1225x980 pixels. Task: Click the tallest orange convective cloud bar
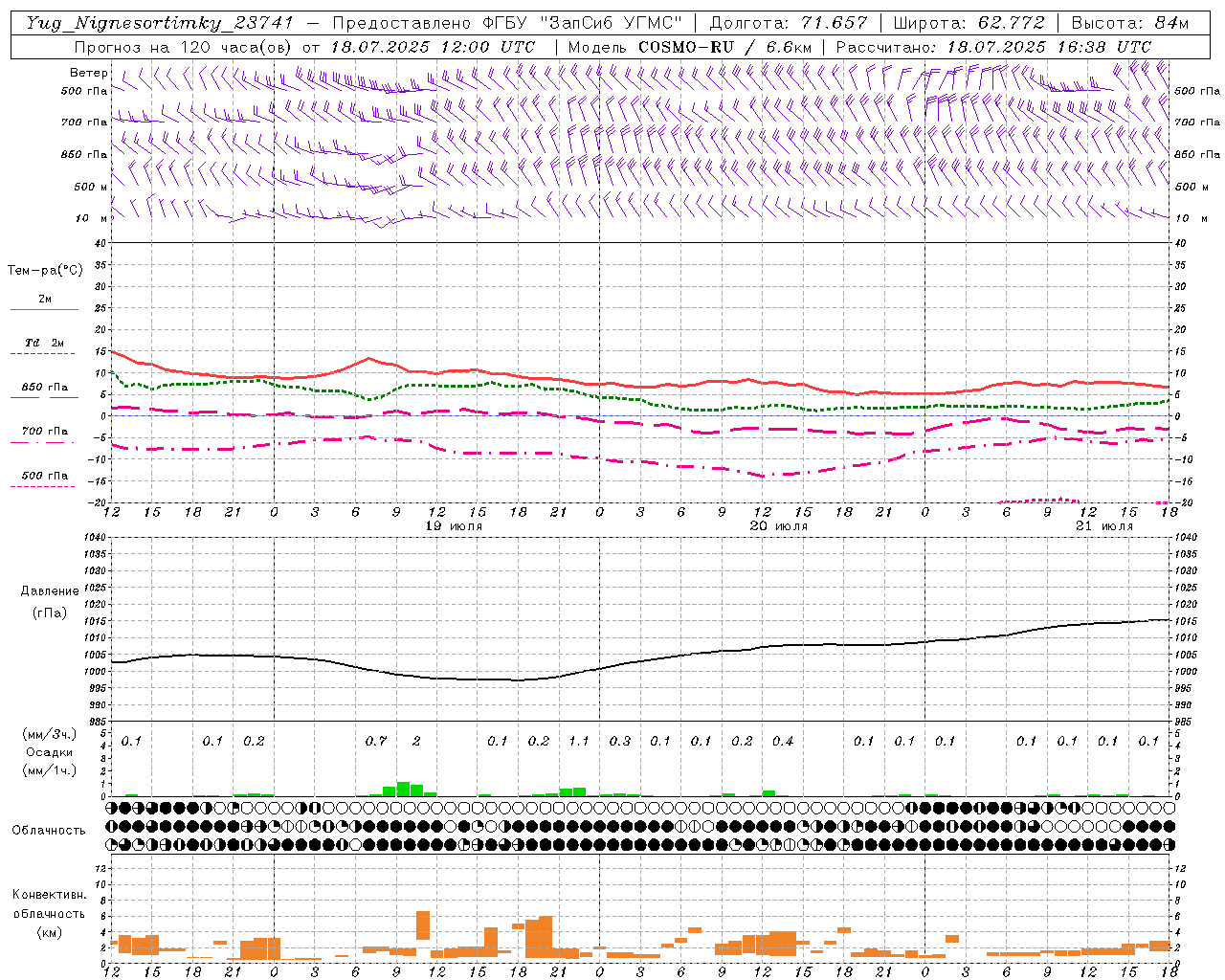coord(546,937)
